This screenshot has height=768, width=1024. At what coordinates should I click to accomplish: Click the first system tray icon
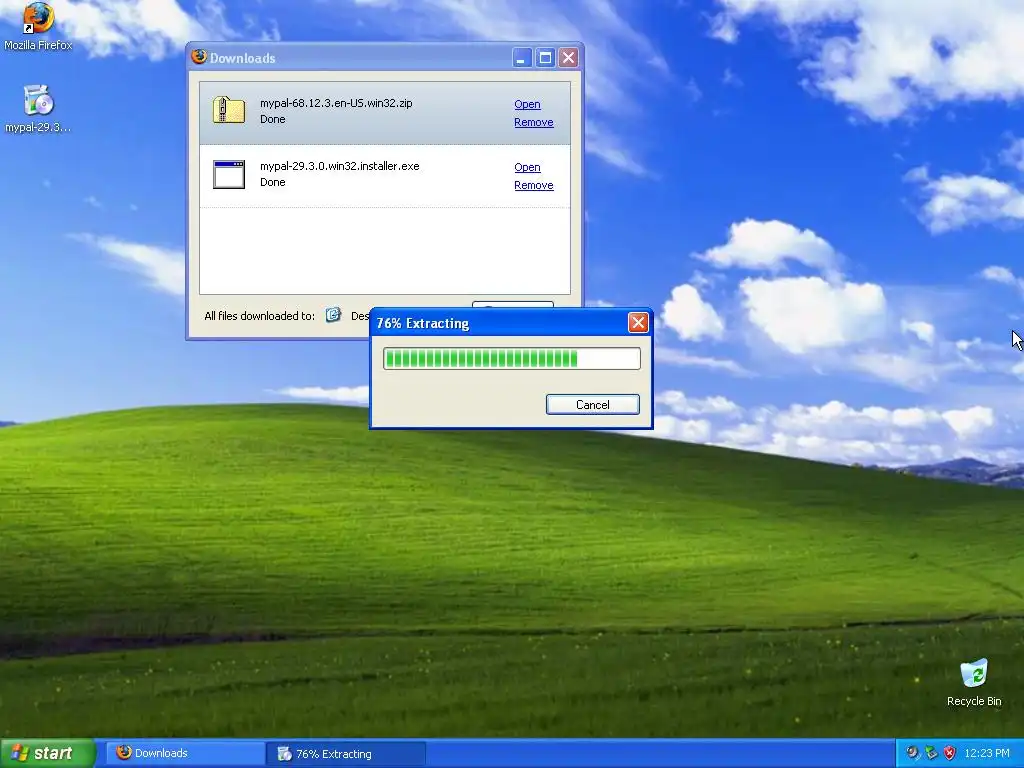tap(913, 753)
